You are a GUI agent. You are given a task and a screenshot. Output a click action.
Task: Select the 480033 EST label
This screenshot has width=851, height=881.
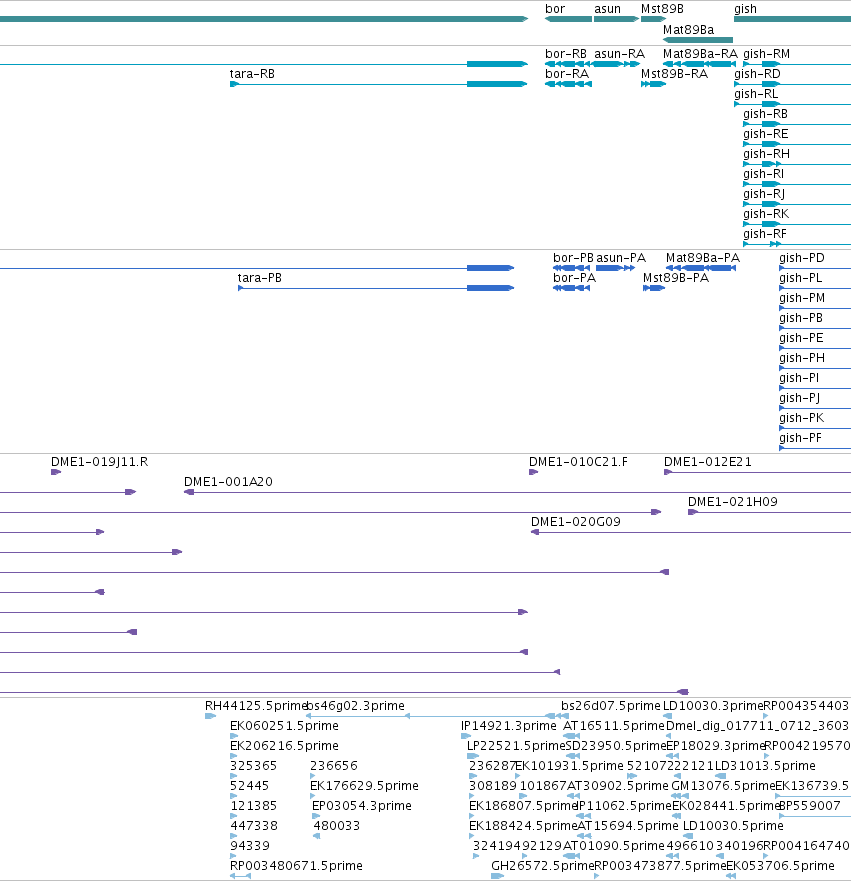(336, 826)
